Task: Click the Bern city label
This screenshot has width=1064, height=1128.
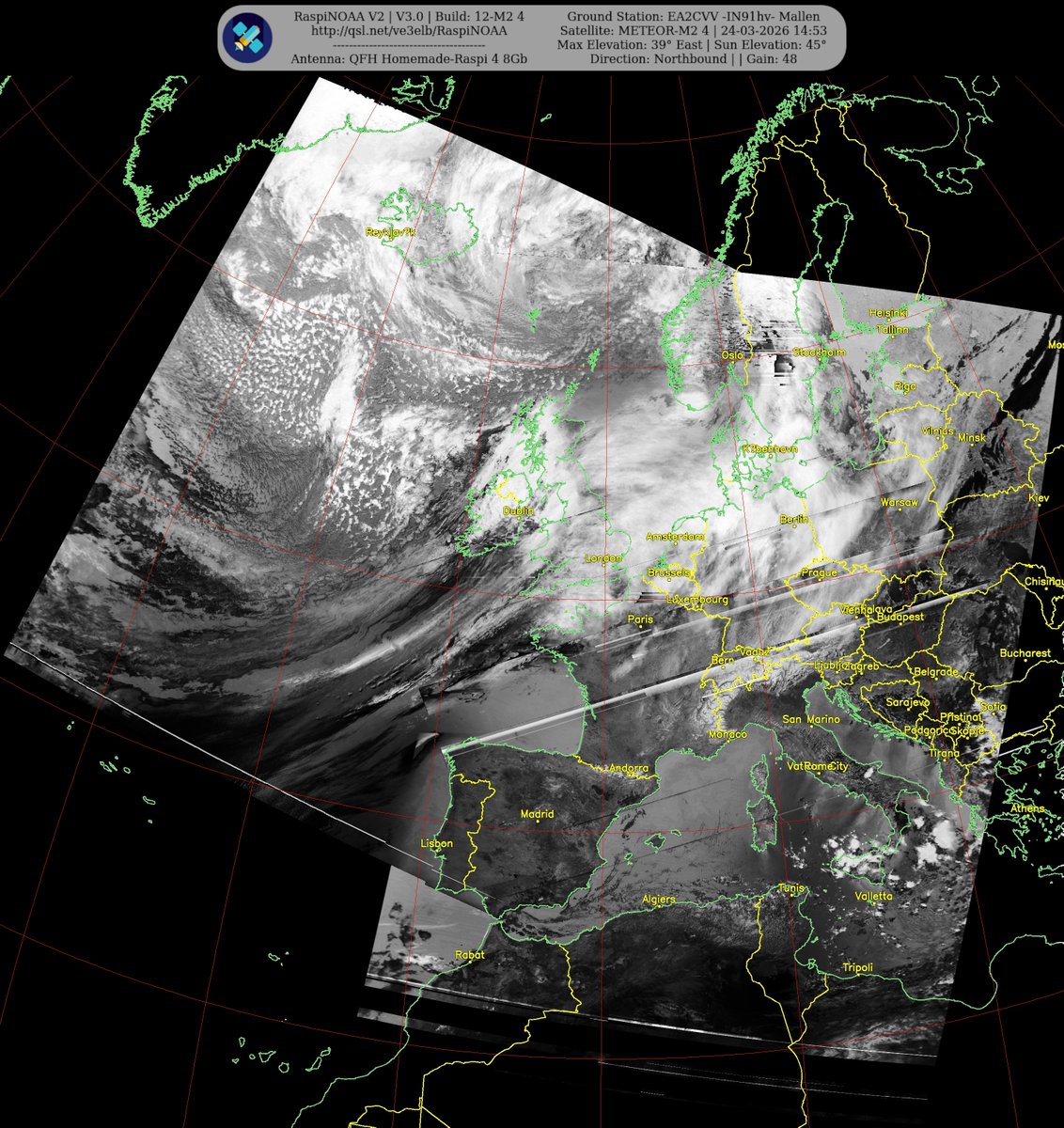Action: point(723,661)
